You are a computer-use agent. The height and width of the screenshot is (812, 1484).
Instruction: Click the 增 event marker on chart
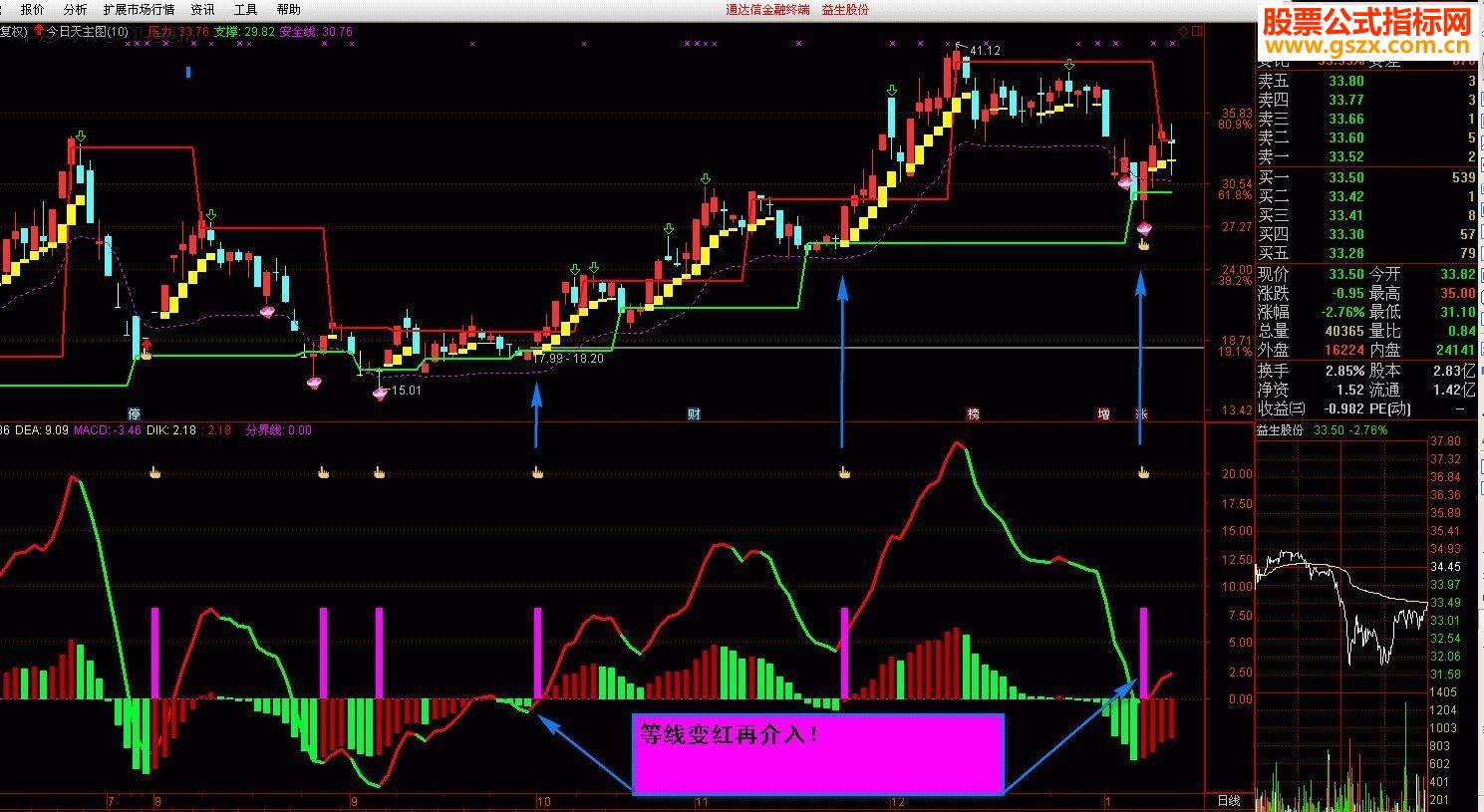click(x=1104, y=413)
